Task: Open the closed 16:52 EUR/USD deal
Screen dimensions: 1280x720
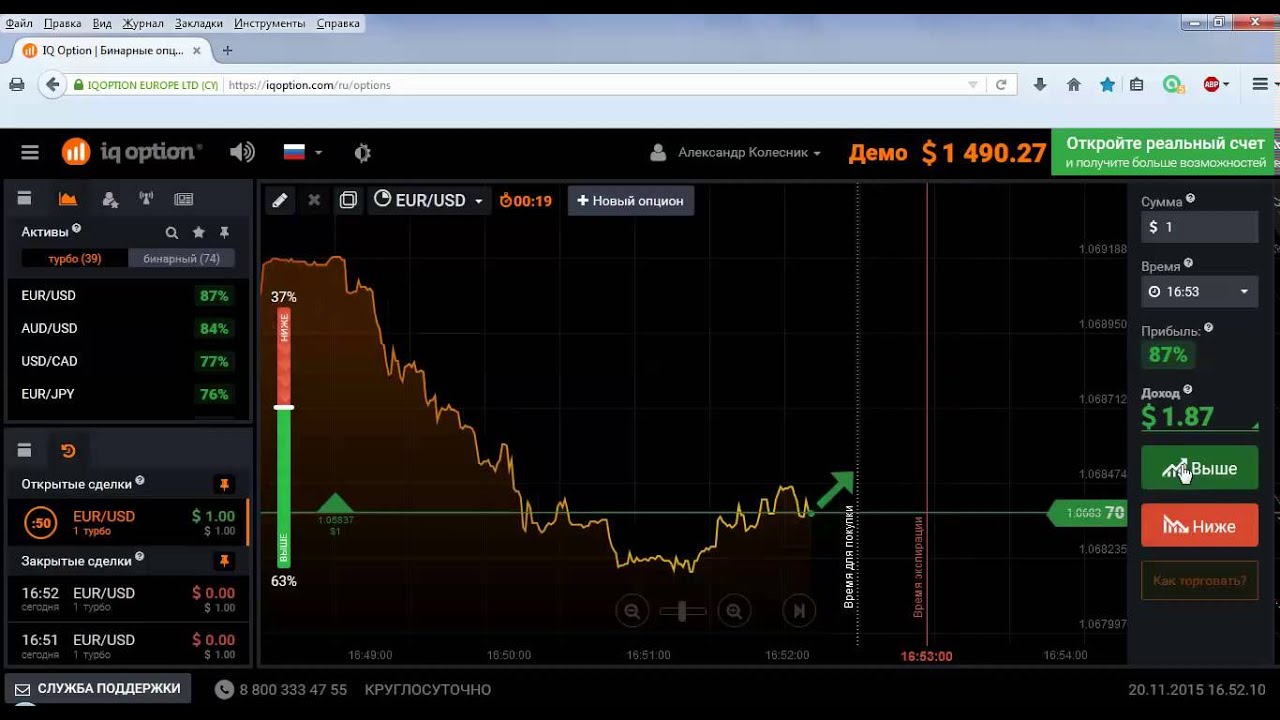Action: [x=128, y=598]
